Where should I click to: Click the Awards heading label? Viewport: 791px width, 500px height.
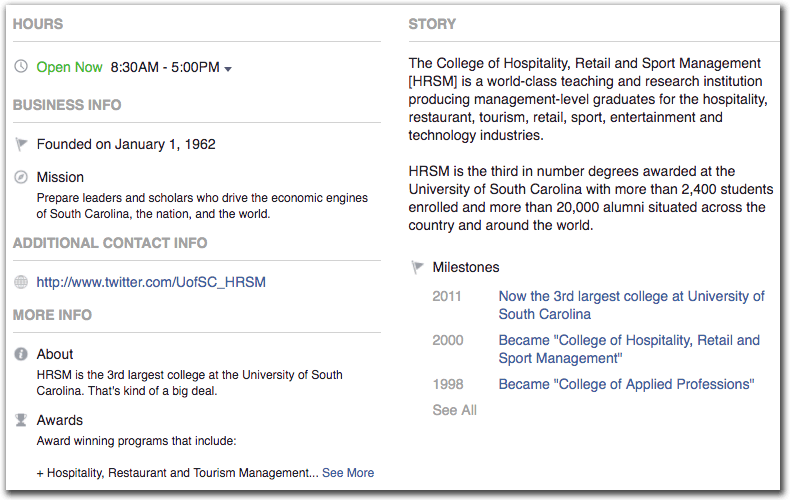coord(60,420)
